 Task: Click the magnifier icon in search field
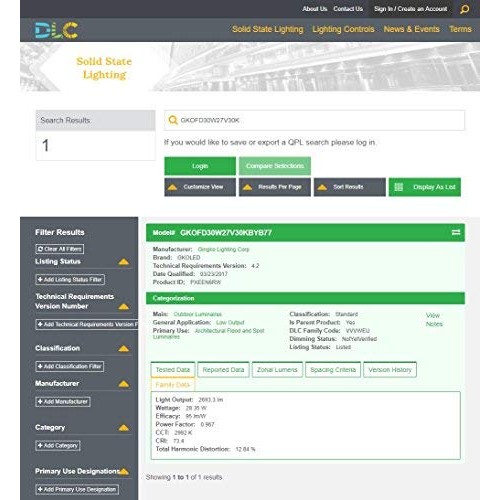pyautogui.click(x=173, y=120)
